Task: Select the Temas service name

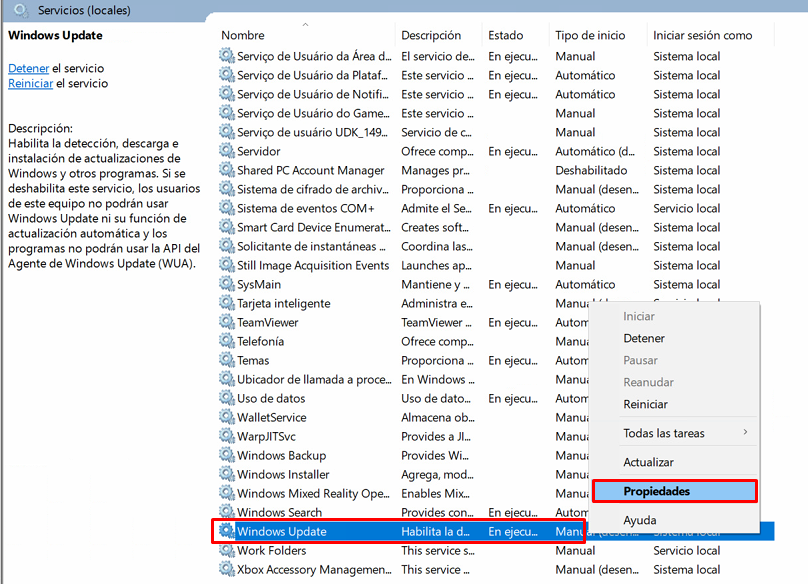Action: pyautogui.click(x=253, y=360)
